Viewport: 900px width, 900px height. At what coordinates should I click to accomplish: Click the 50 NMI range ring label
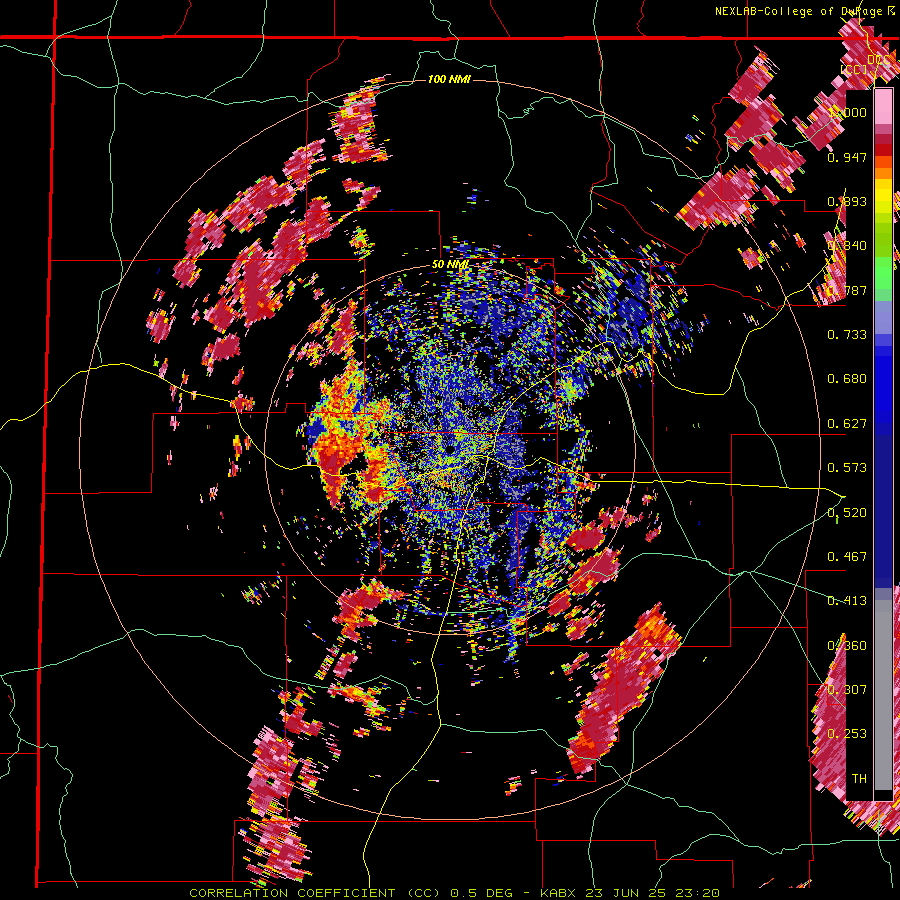pyautogui.click(x=450, y=265)
